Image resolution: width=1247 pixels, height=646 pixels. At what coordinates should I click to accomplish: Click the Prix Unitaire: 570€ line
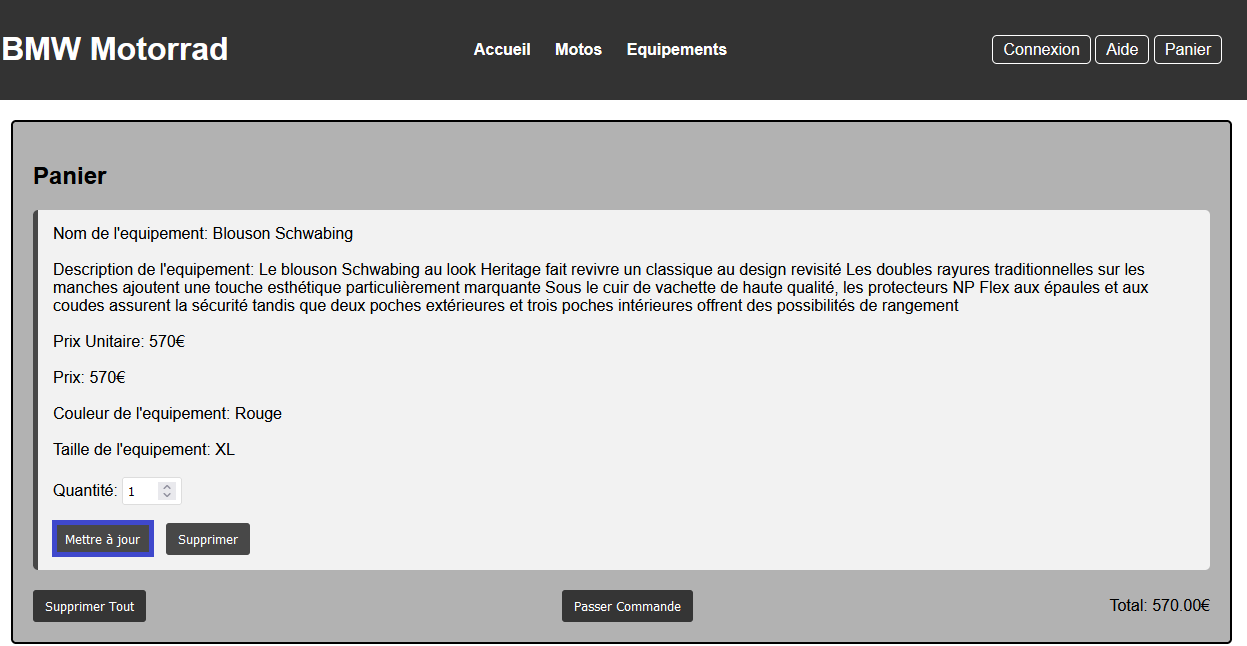click(119, 341)
